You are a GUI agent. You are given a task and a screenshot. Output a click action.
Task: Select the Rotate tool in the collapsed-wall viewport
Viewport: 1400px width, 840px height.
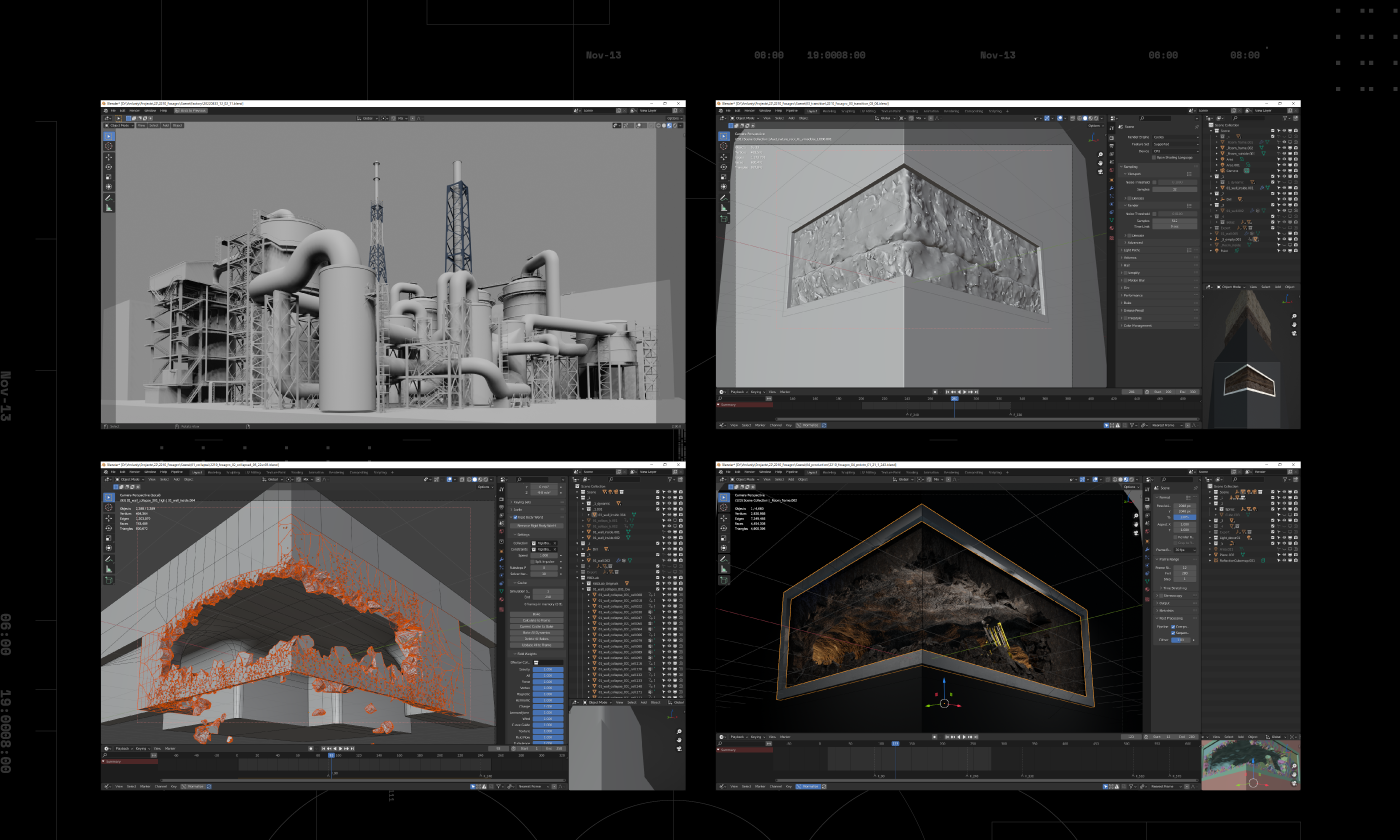click(x=109, y=530)
